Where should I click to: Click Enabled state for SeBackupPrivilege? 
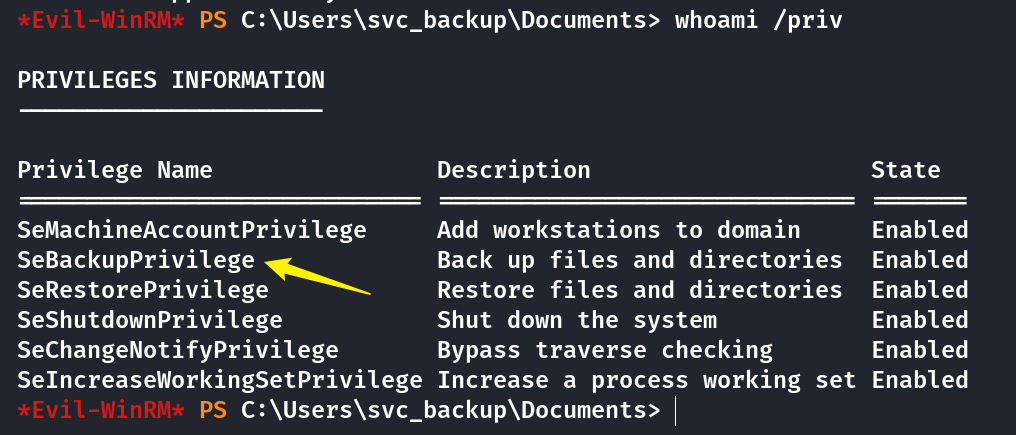(x=919, y=261)
